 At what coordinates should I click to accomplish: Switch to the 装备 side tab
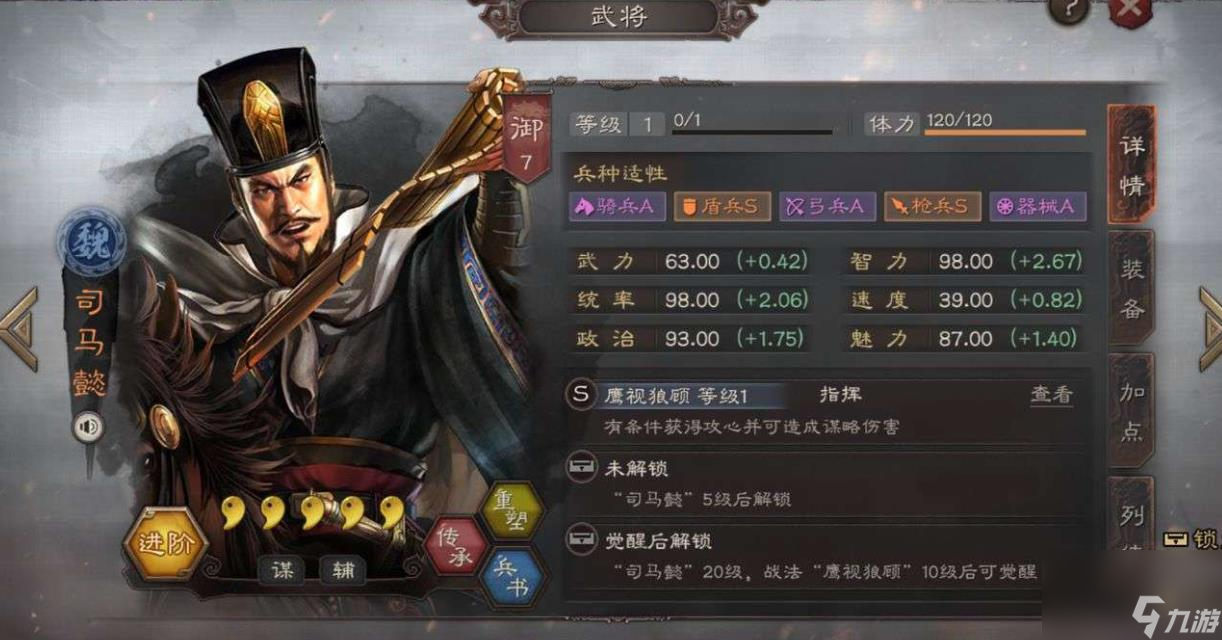tap(1132, 289)
